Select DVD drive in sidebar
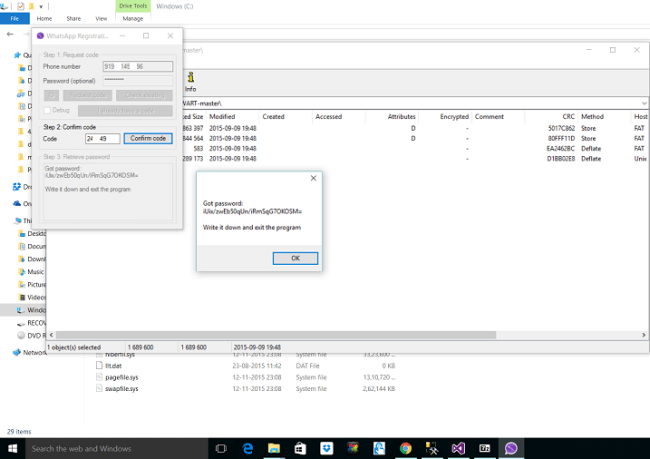Screen dimensions: 650x459 (x=31, y=335)
